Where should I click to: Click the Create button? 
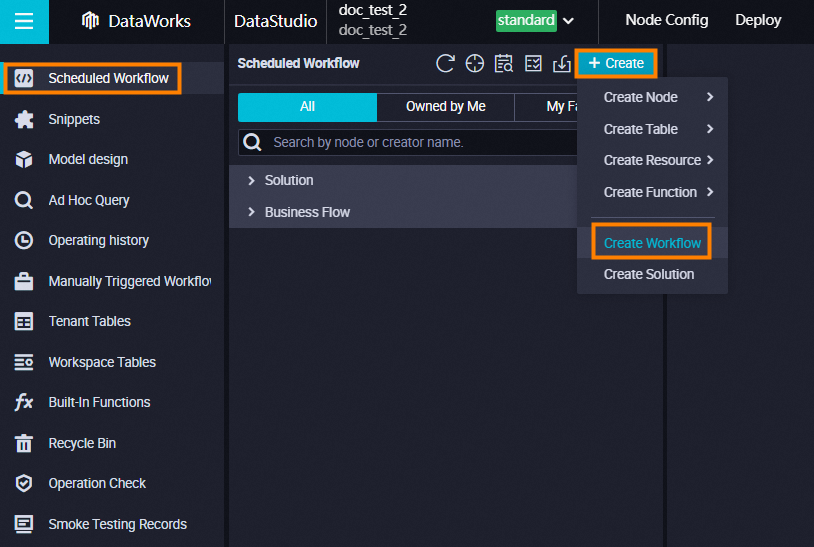(x=616, y=63)
